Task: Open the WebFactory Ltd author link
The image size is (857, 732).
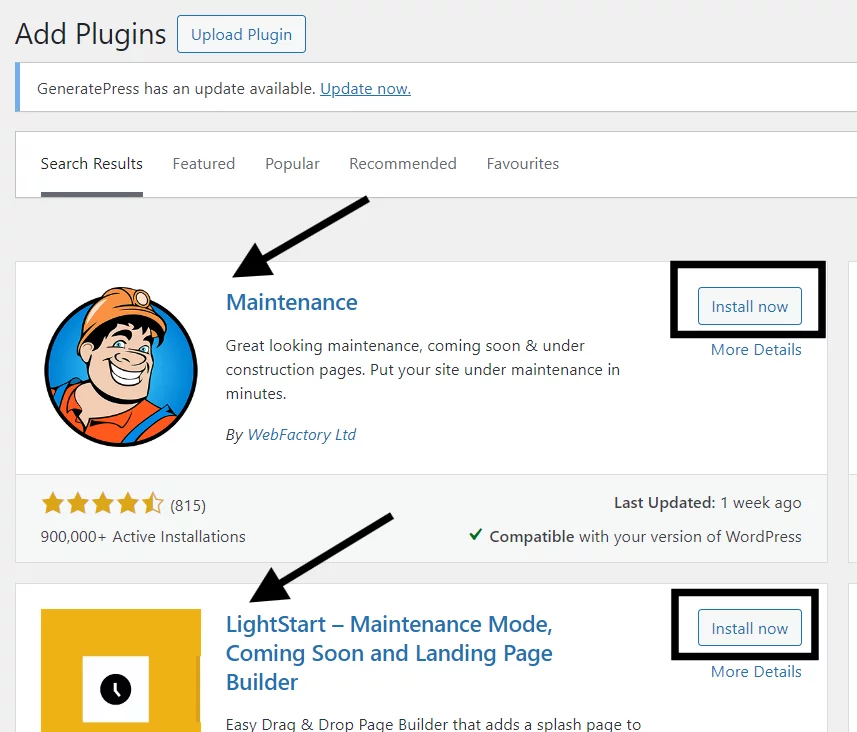Action: [302, 435]
